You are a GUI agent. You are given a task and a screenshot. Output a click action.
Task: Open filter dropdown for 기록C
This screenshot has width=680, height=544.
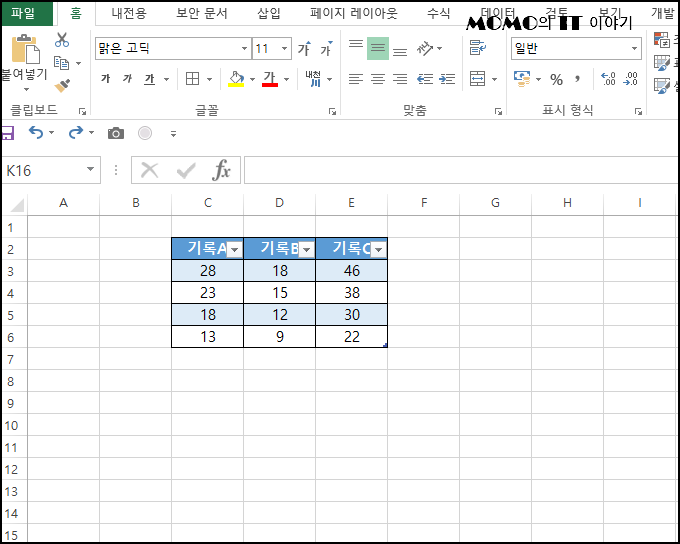click(379, 250)
